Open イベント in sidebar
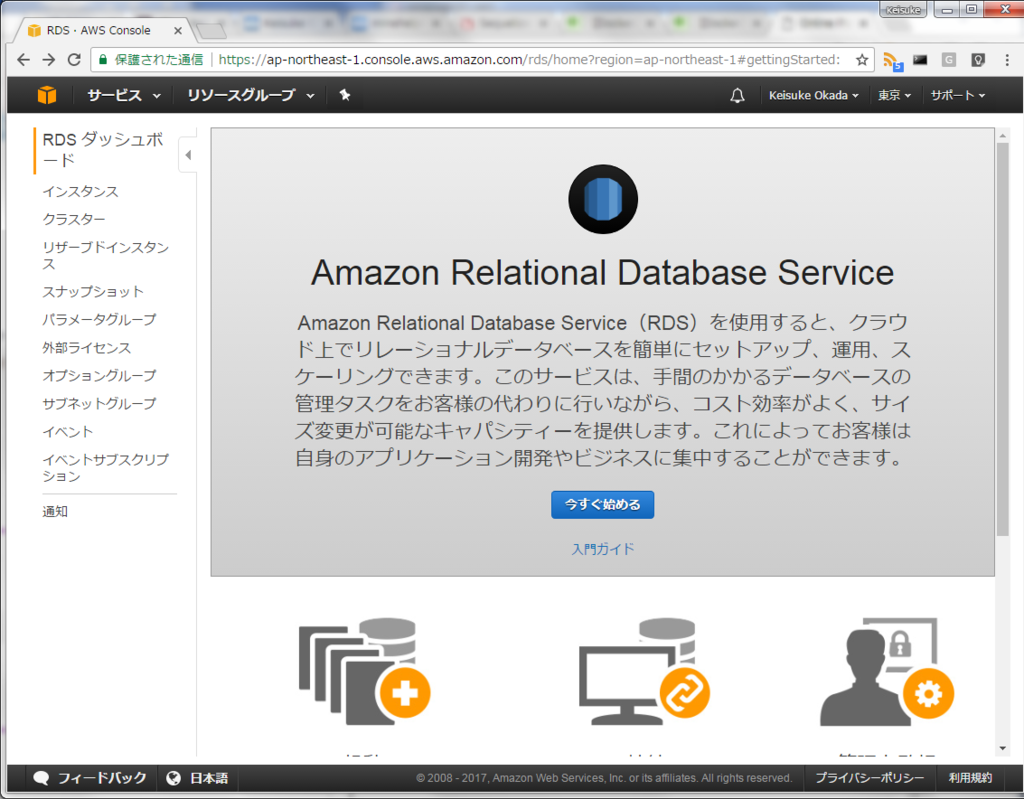 (68, 432)
